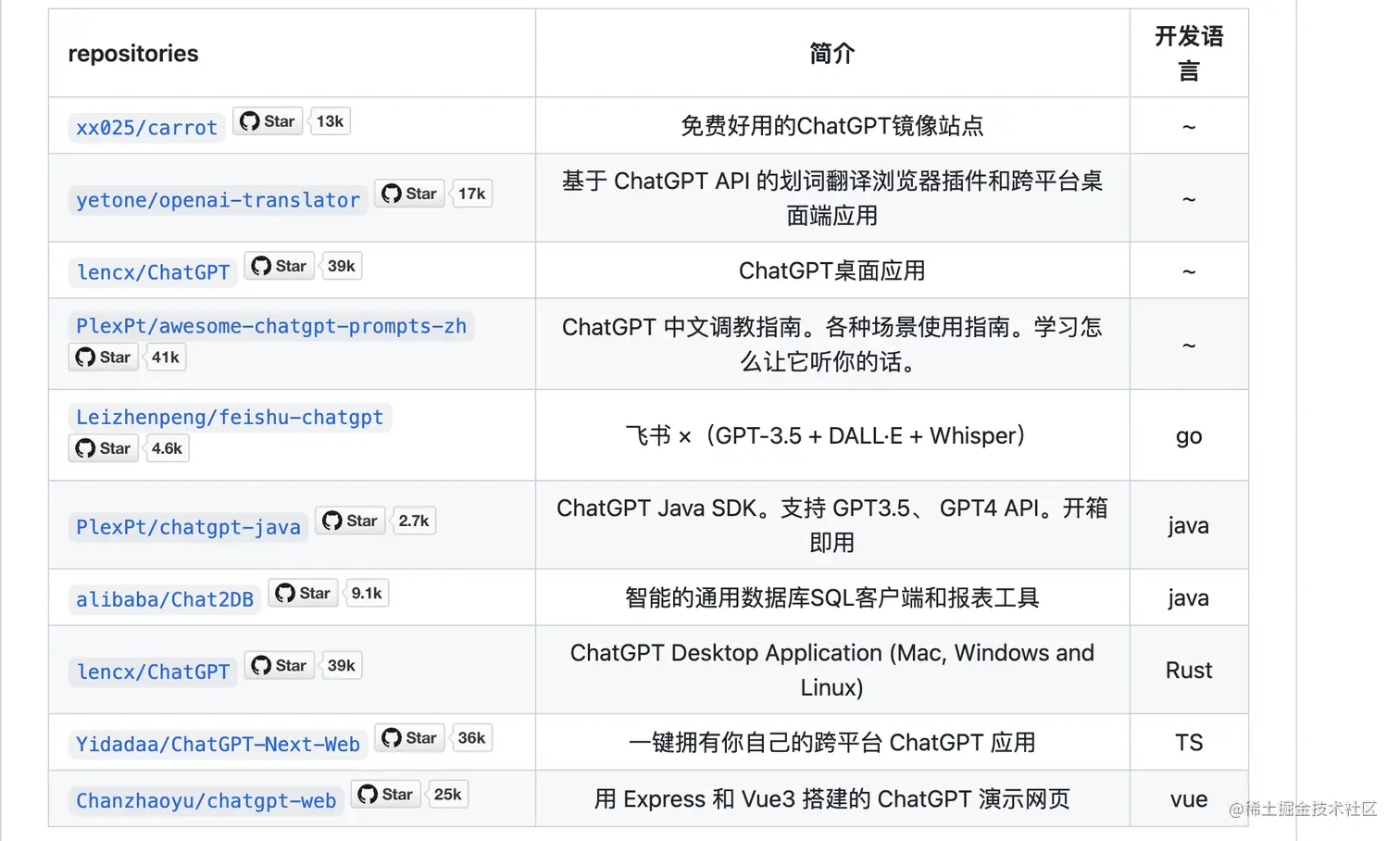
Task: Open the 17k star count badge
Action: [471, 194]
